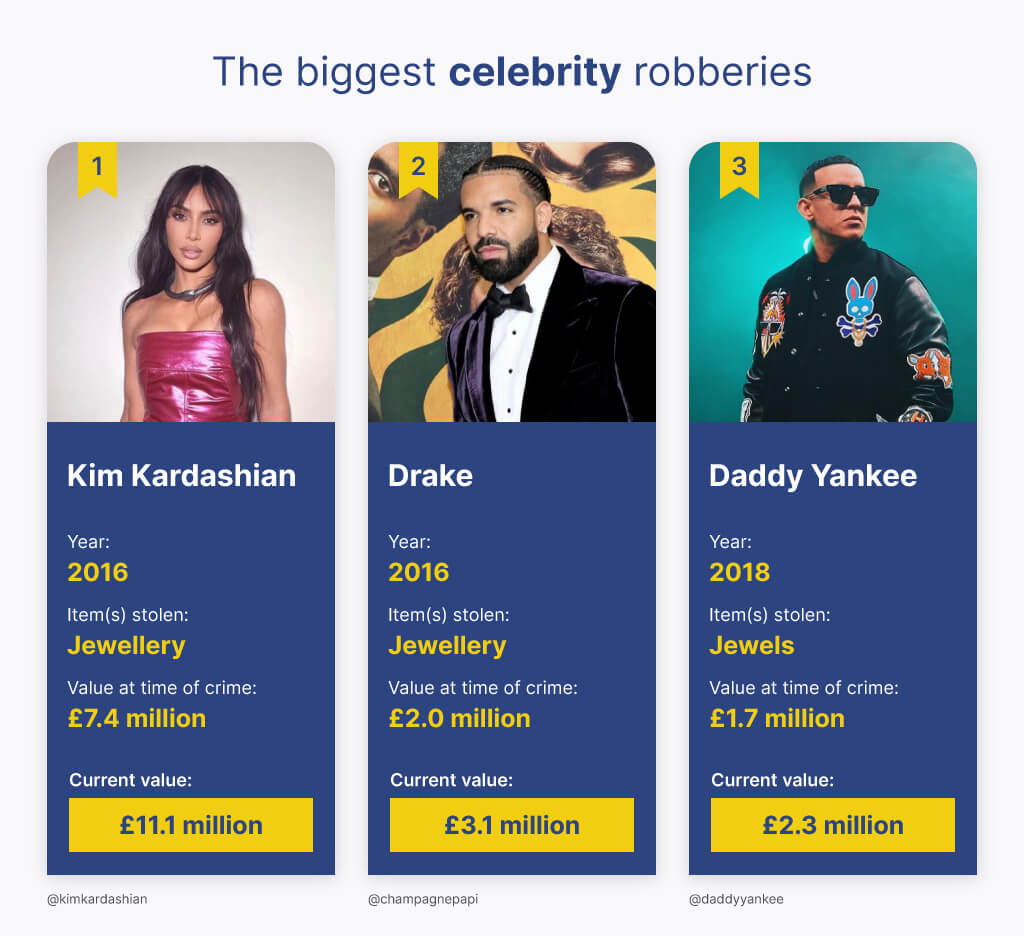The image size is (1024, 936).
Task: Click the £7.4 million value text
Action: [136, 718]
